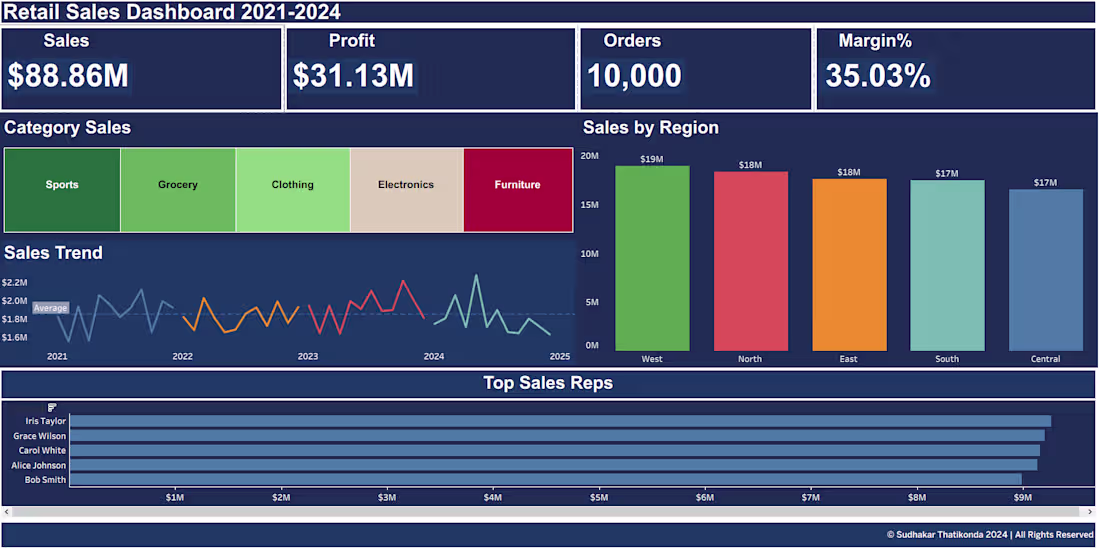Click the $88.86M Sales value
The image size is (1100, 548).
68,76
